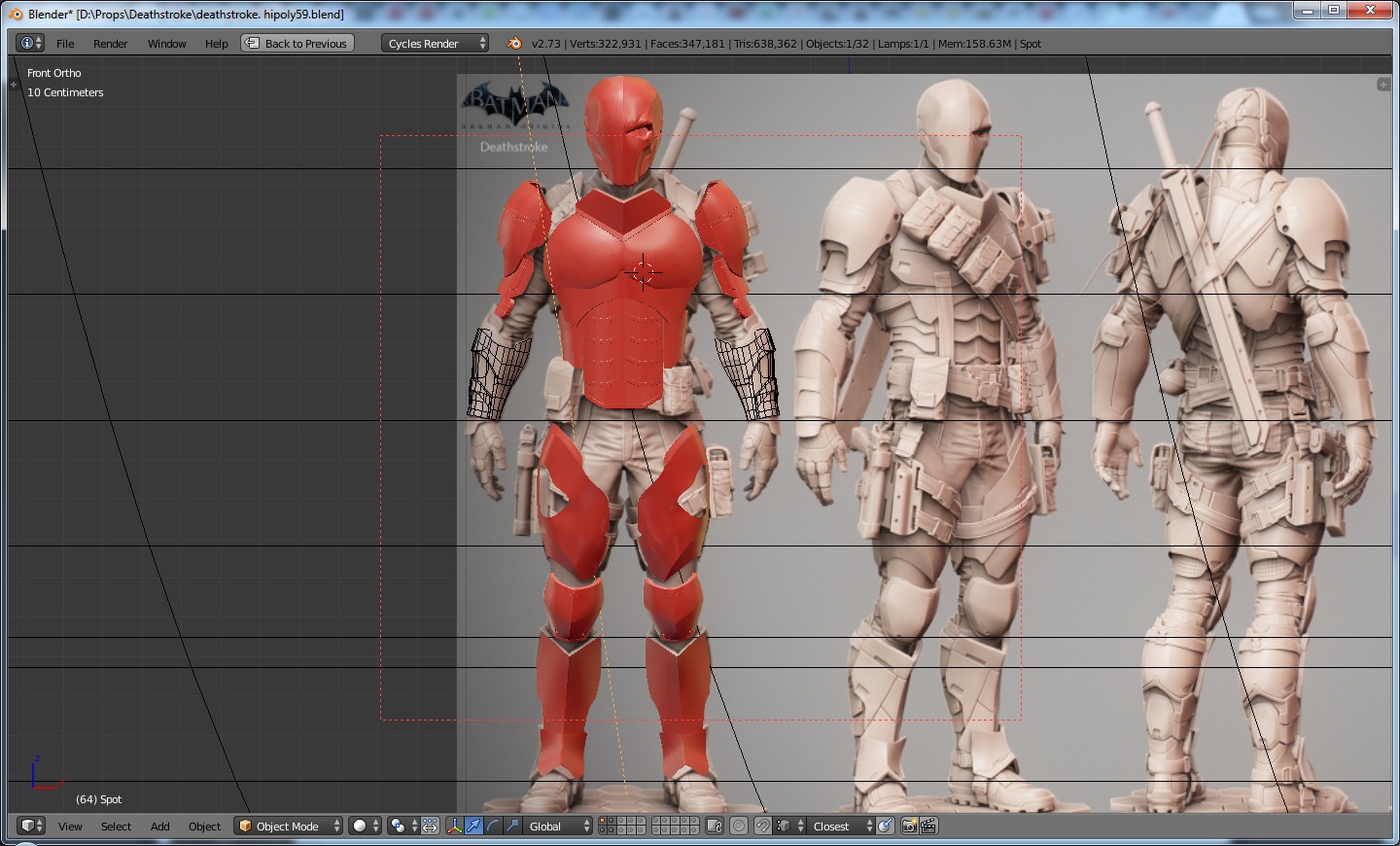Open the Object Mode dropdown

(x=289, y=826)
